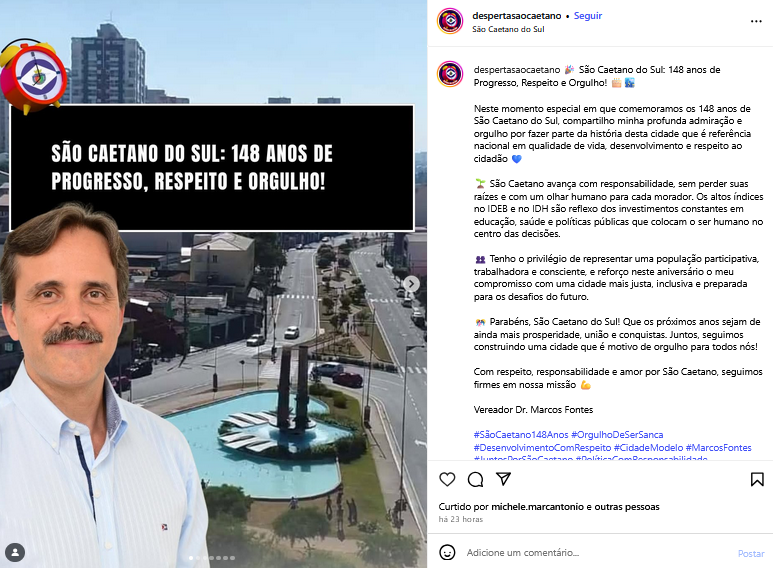The image size is (773, 568).
Task: Follow the account with Seguir
Action: (x=588, y=16)
